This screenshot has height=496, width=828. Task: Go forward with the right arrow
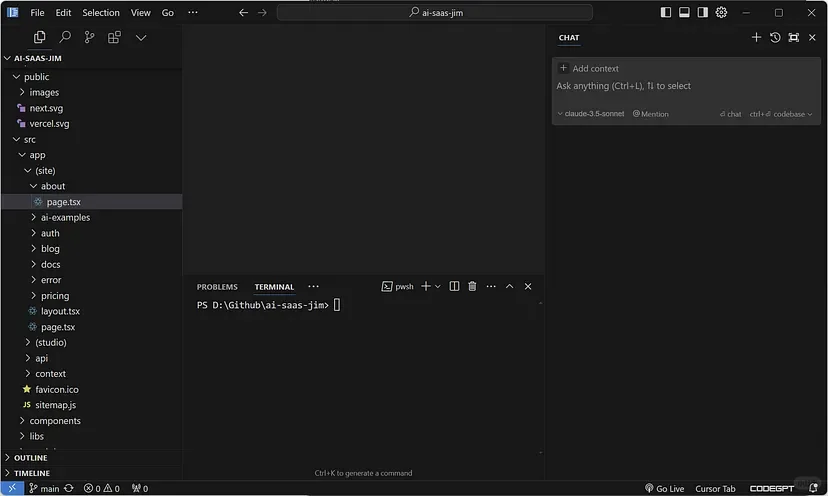click(x=262, y=13)
